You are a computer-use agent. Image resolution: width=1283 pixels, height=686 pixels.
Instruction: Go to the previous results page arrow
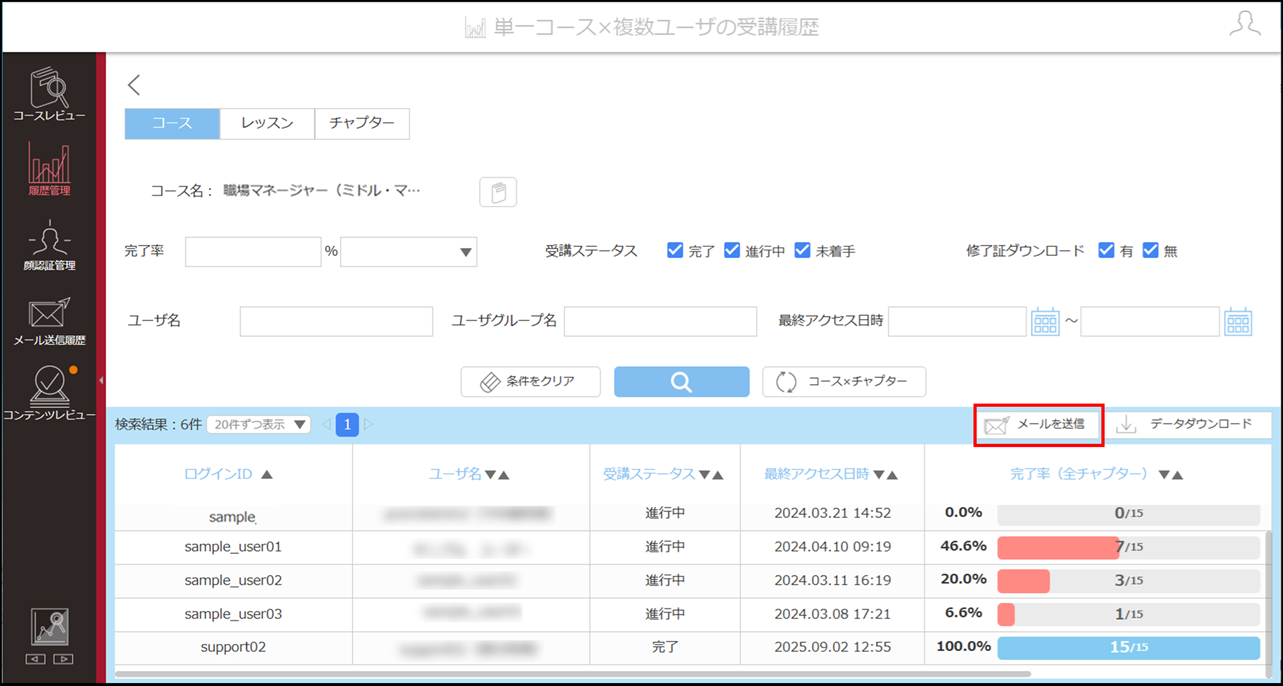(326, 425)
